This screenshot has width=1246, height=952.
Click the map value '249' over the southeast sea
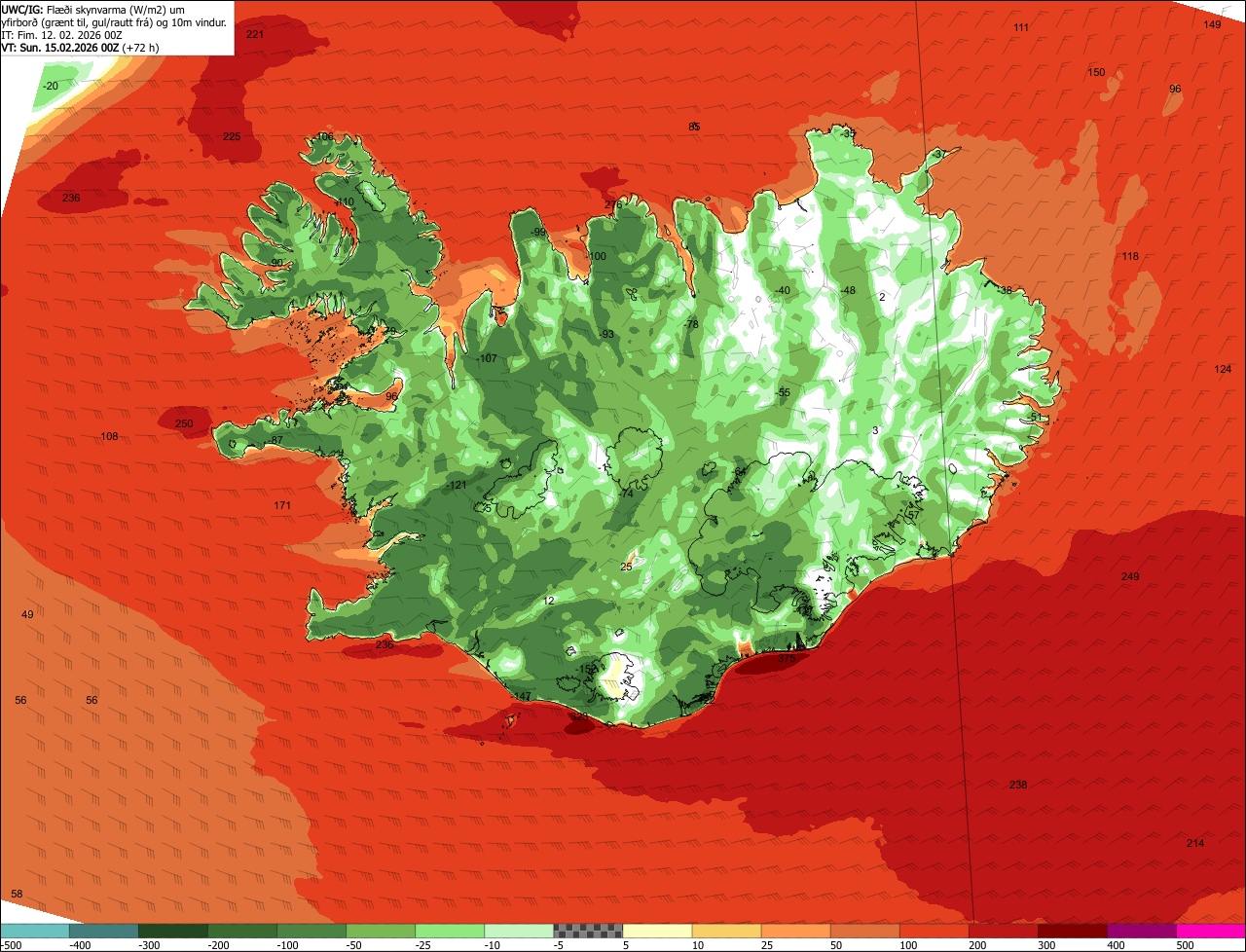(1129, 577)
